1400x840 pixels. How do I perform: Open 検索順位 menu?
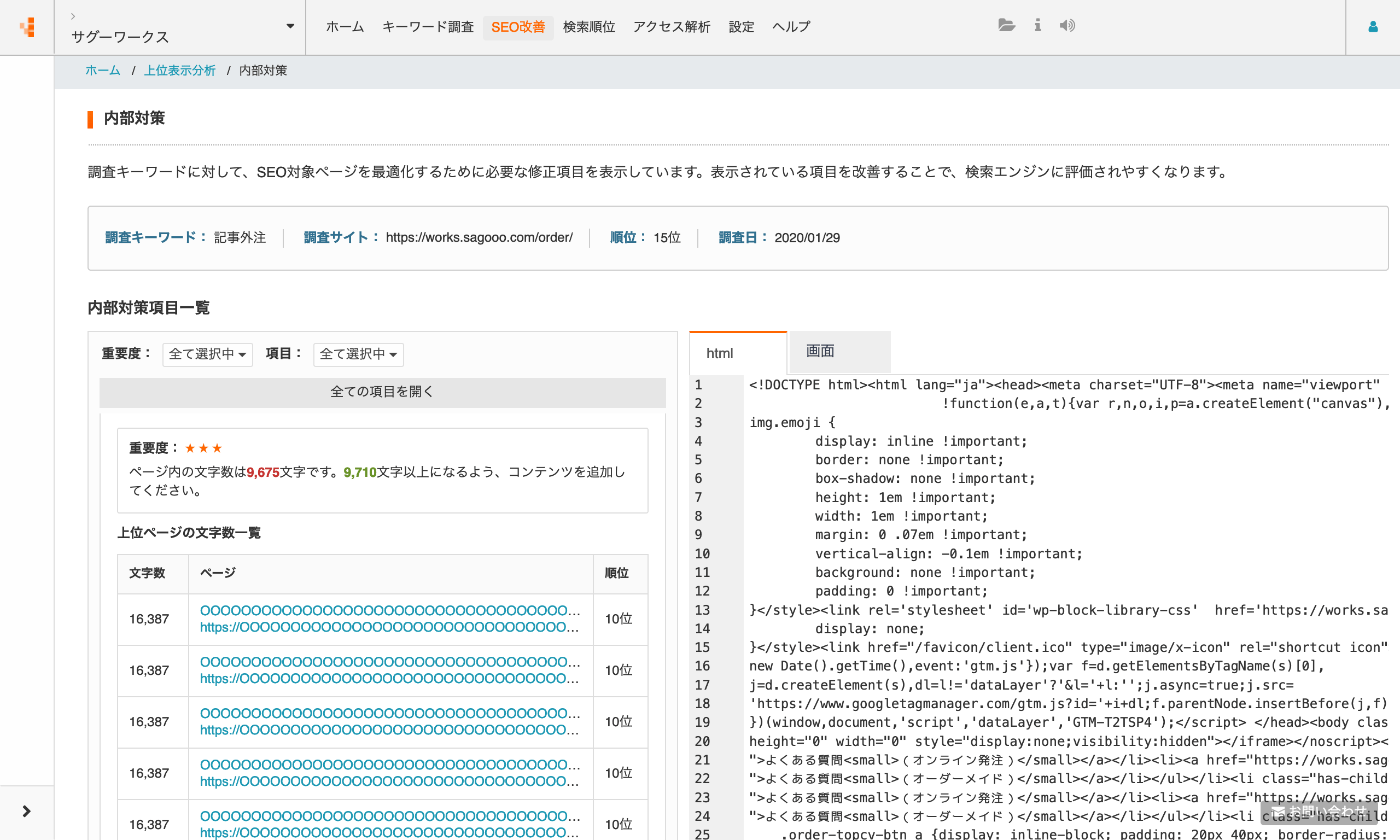coord(588,27)
